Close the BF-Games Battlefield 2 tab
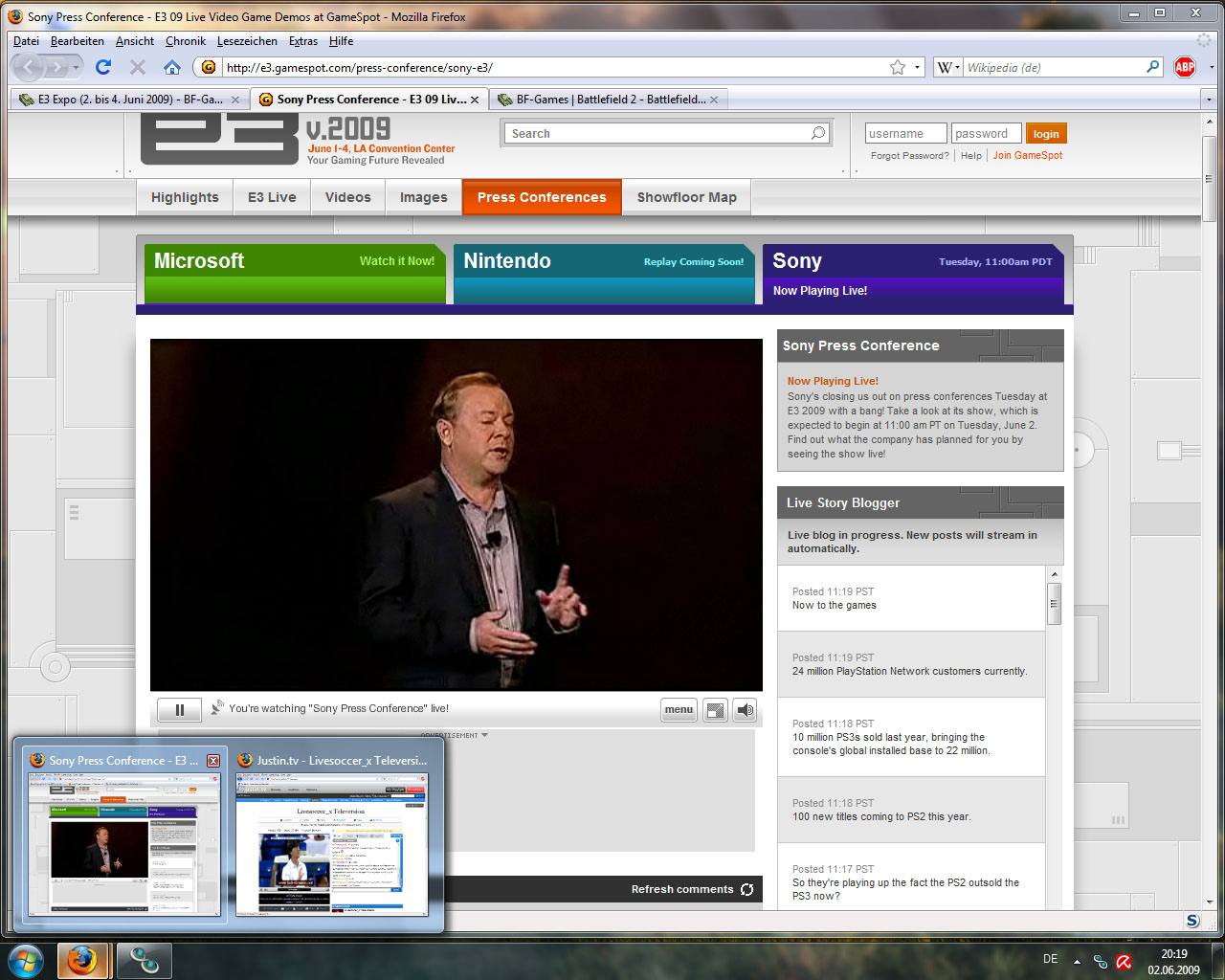This screenshot has height=980, width=1225. coord(714,100)
